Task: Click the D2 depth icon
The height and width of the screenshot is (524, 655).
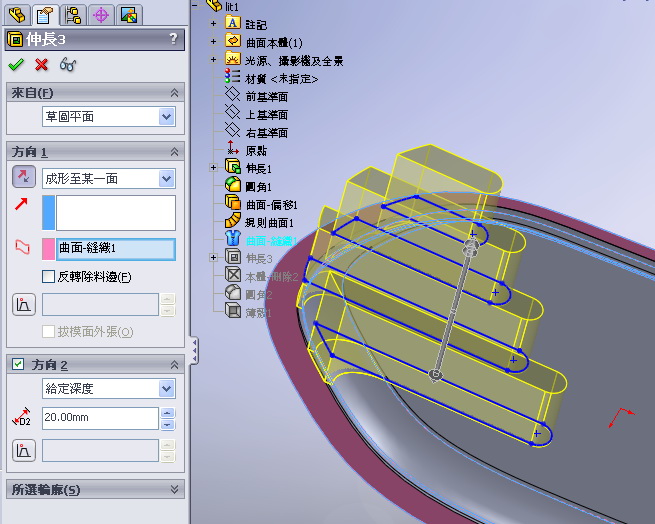Action: (x=22, y=417)
